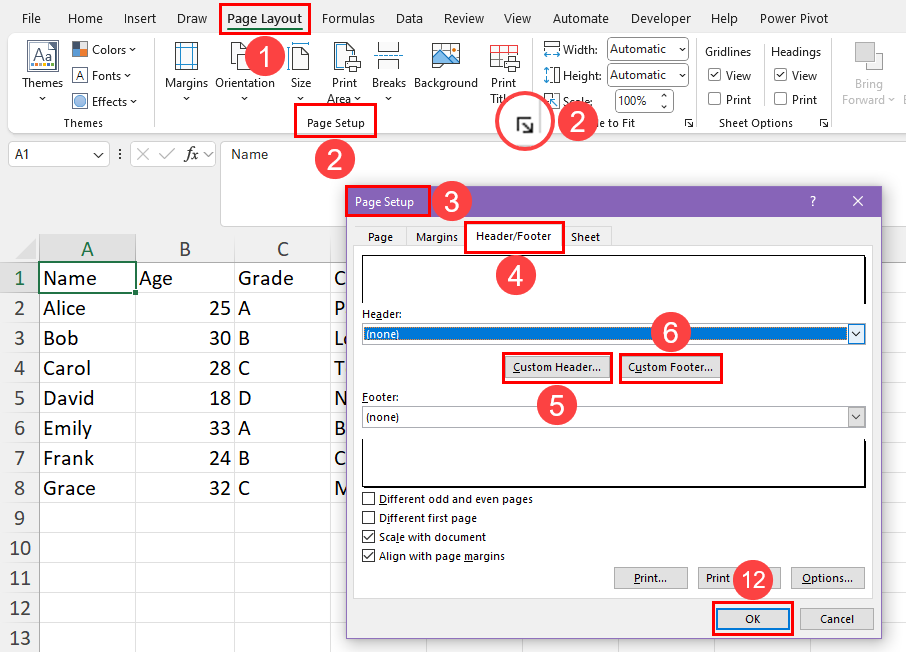Toggle Gridlines View checkbox
Viewport: 906px width, 652px height.
pos(714,75)
